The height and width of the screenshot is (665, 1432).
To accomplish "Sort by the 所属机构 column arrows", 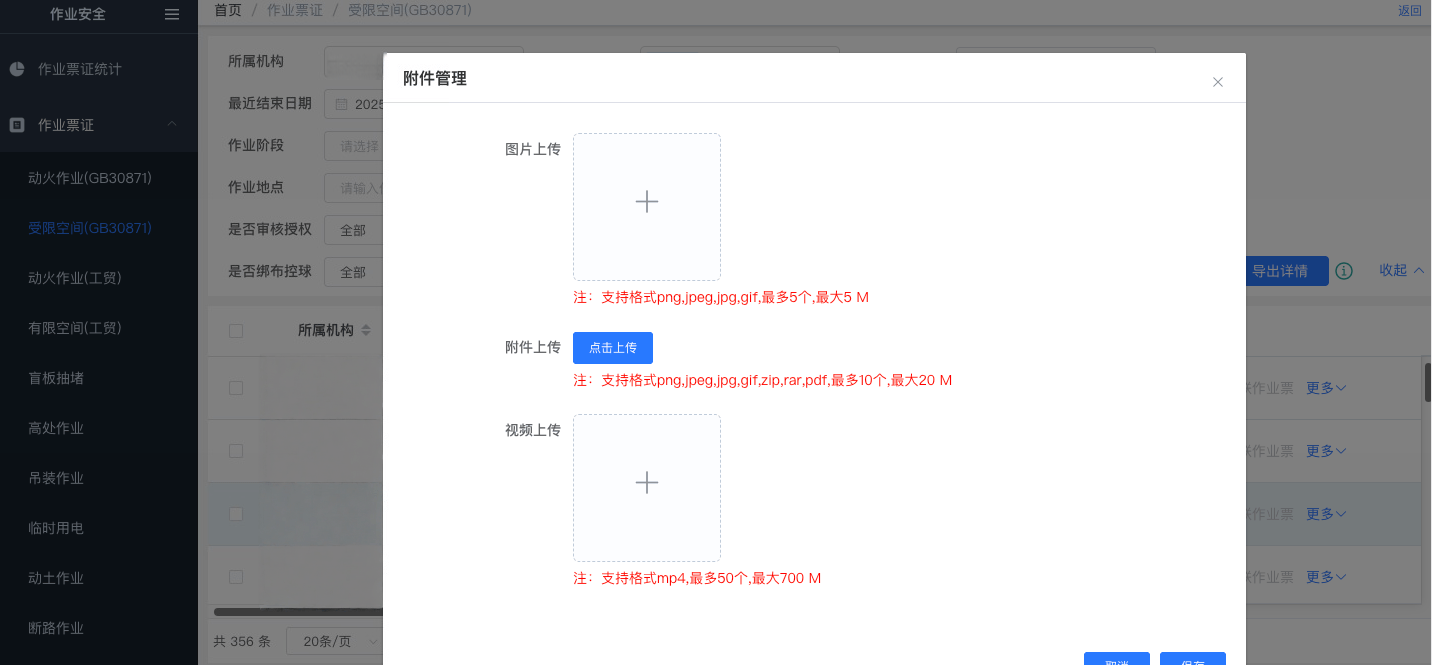I will (x=366, y=330).
